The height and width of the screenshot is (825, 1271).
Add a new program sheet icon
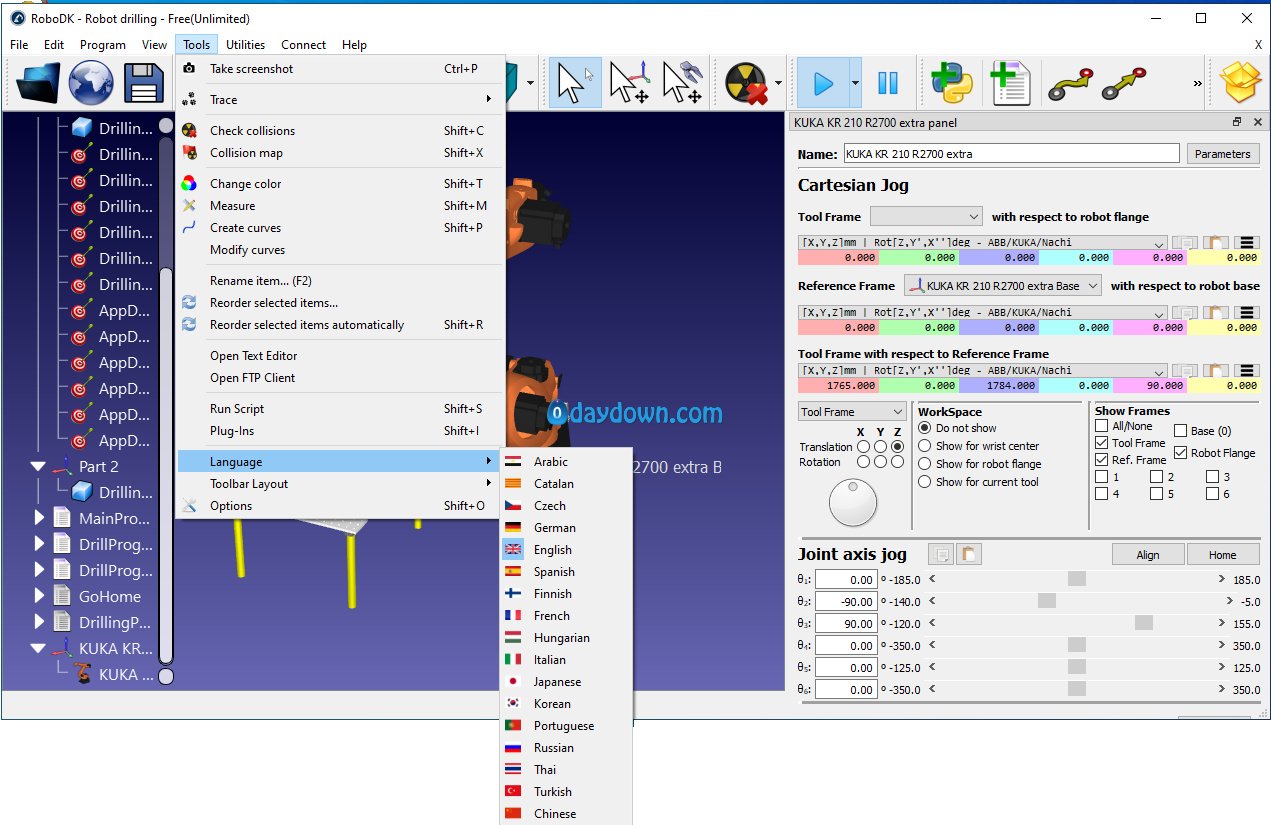pyautogui.click(x=1010, y=83)
